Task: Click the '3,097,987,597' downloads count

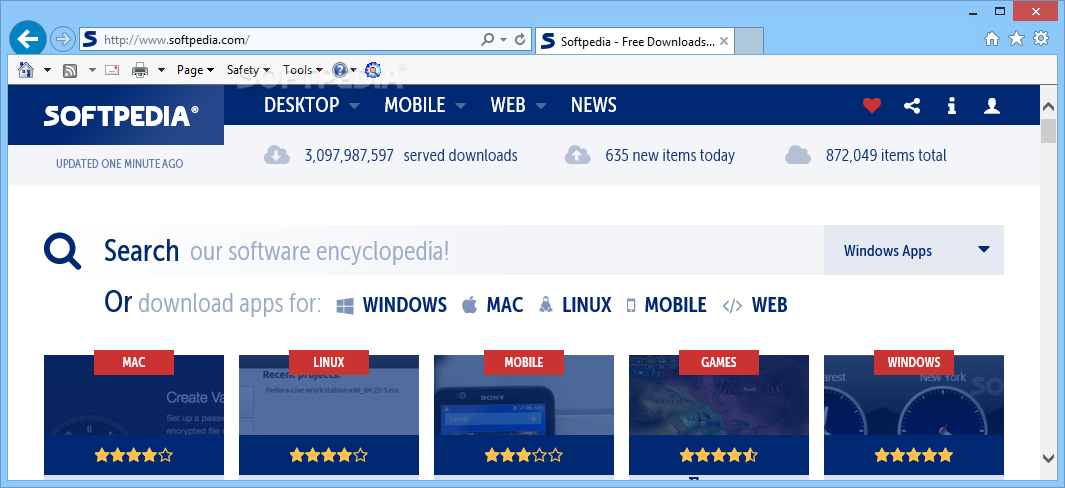Action: (x=349, y=156)
